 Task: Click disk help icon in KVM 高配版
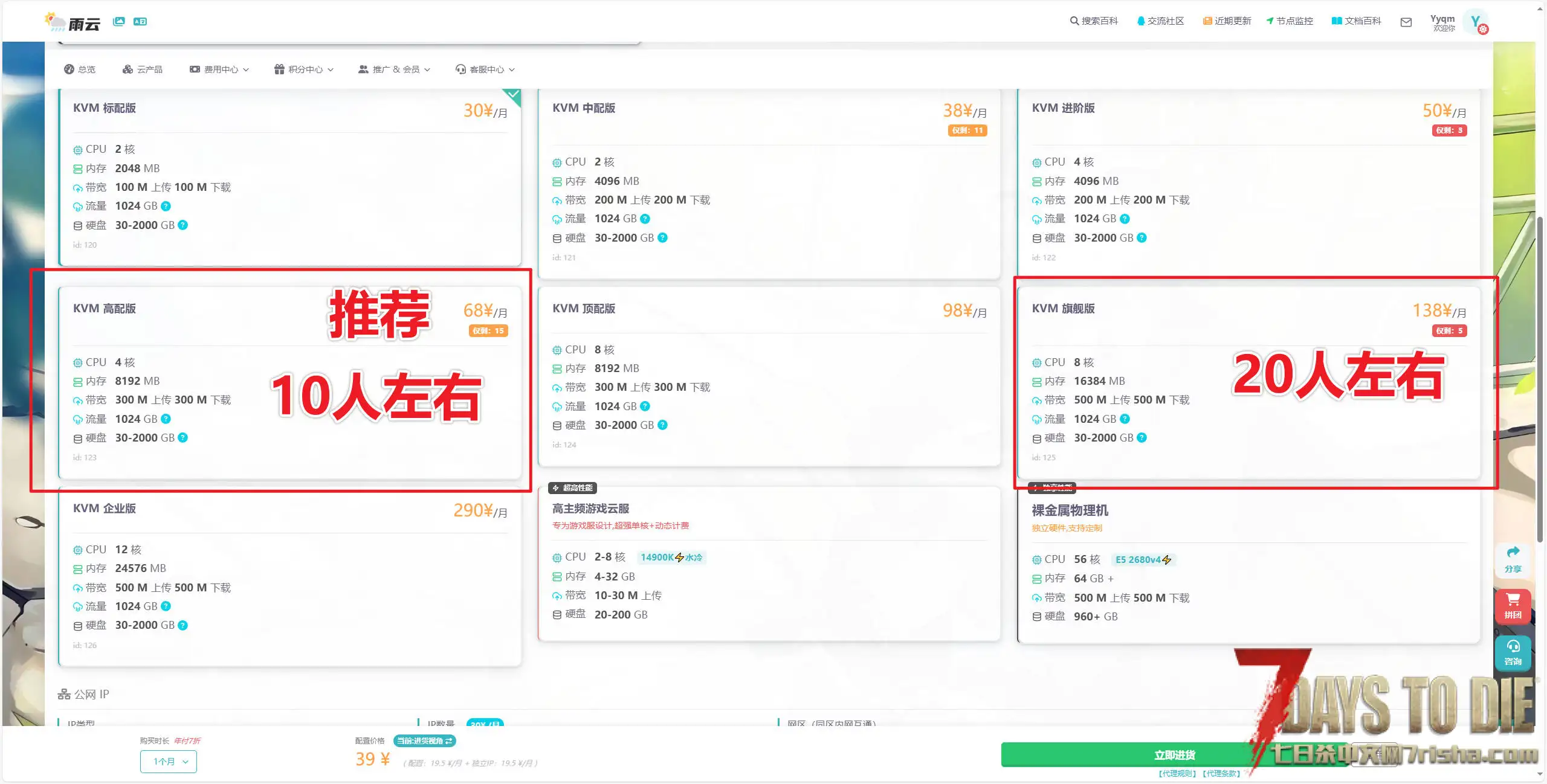[x=183, y=437]
